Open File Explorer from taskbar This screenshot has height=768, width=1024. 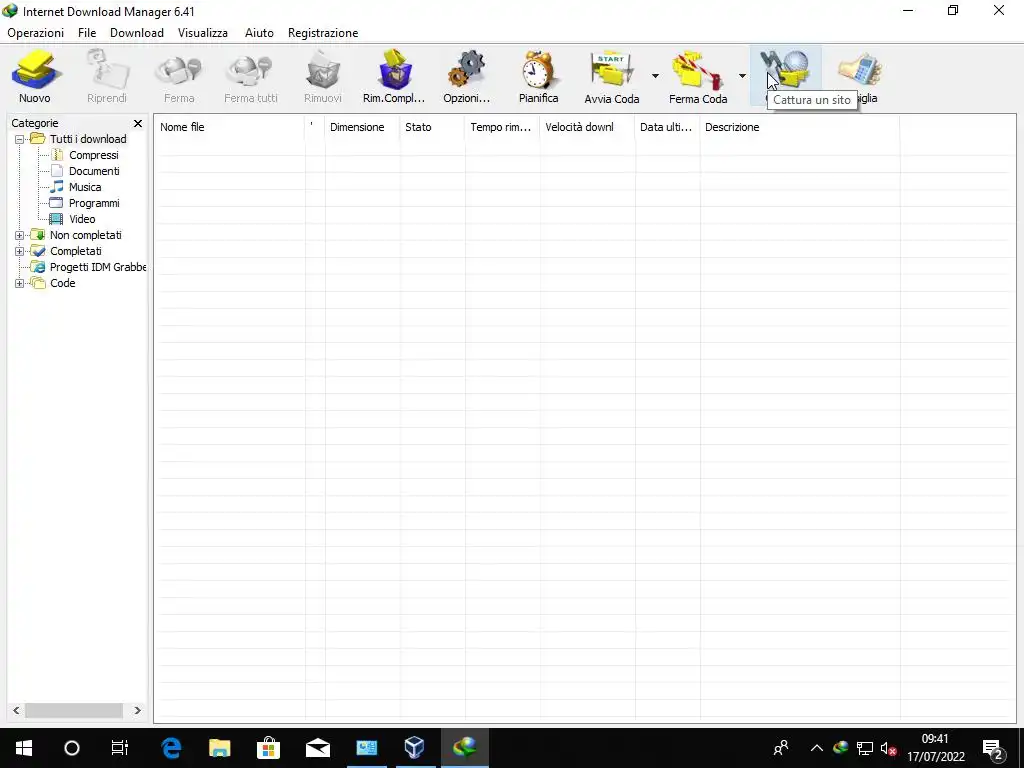[219, 748]
